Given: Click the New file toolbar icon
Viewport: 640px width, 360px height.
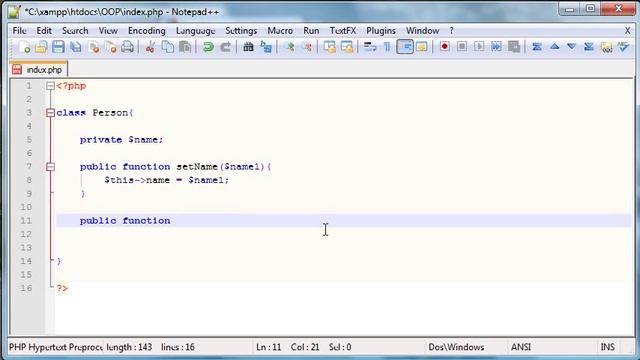Looking at the screenshot, I should point(24,47).
